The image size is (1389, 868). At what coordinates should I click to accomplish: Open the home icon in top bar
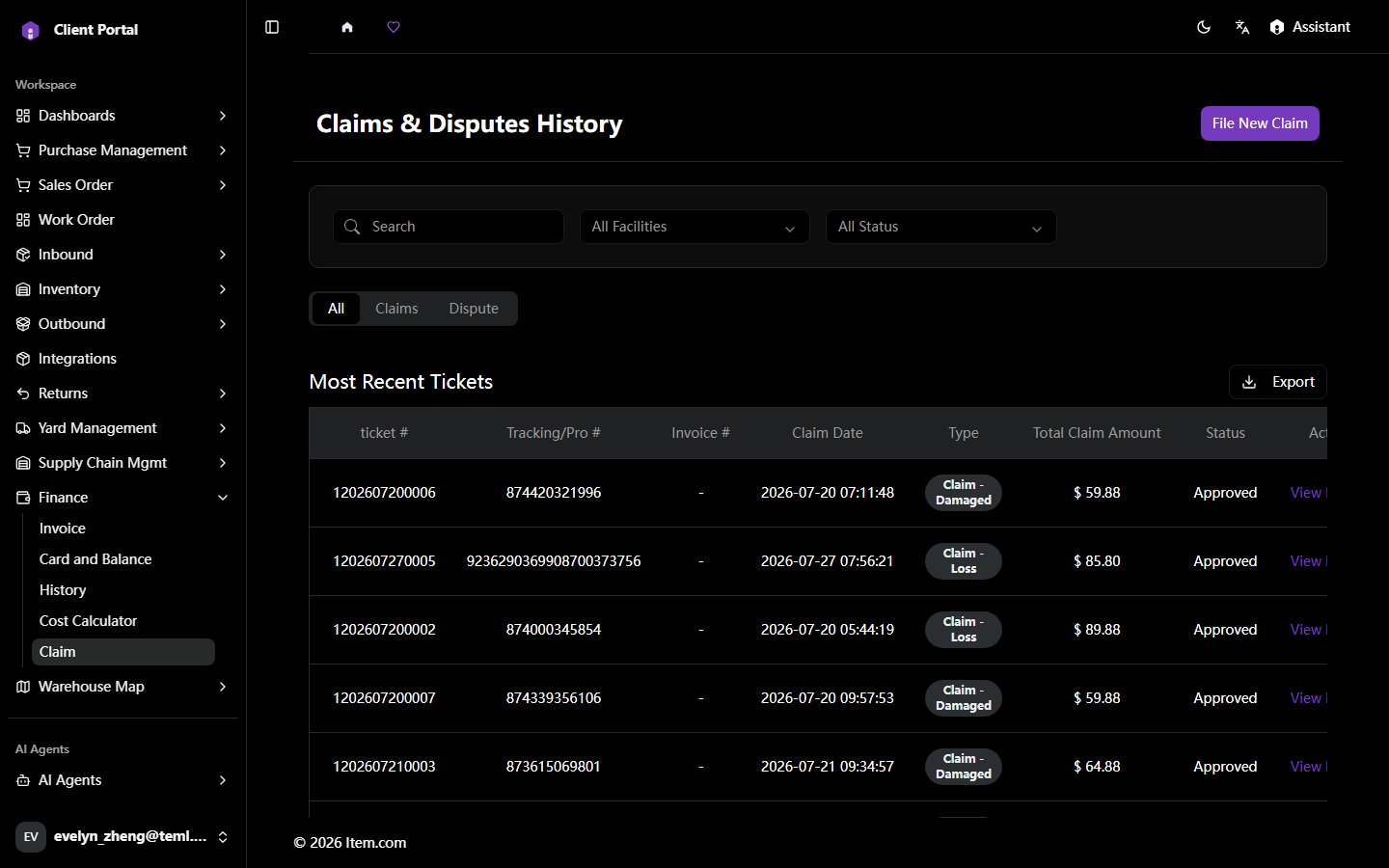[x=347, y=27]
